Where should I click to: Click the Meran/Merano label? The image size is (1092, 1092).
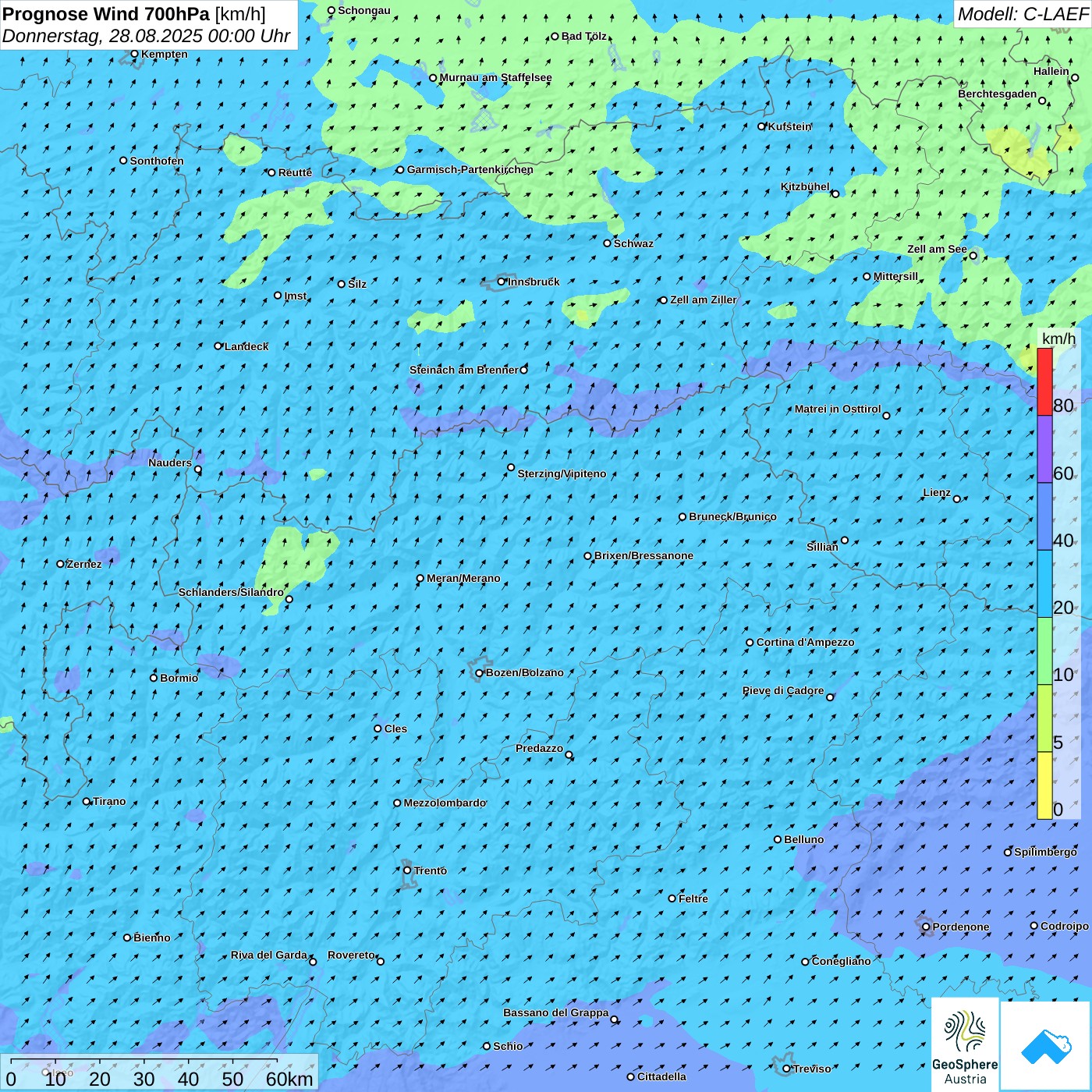coord(463,578)
